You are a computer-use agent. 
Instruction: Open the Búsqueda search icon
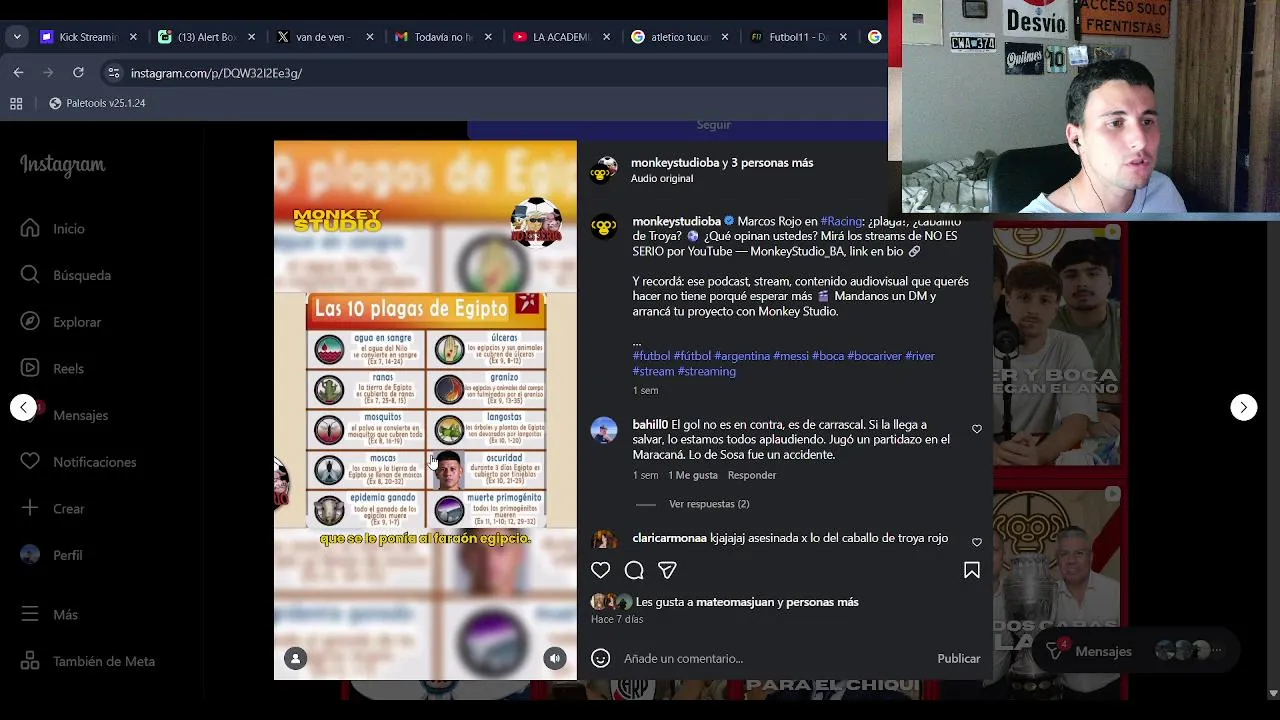coord(30,275)
